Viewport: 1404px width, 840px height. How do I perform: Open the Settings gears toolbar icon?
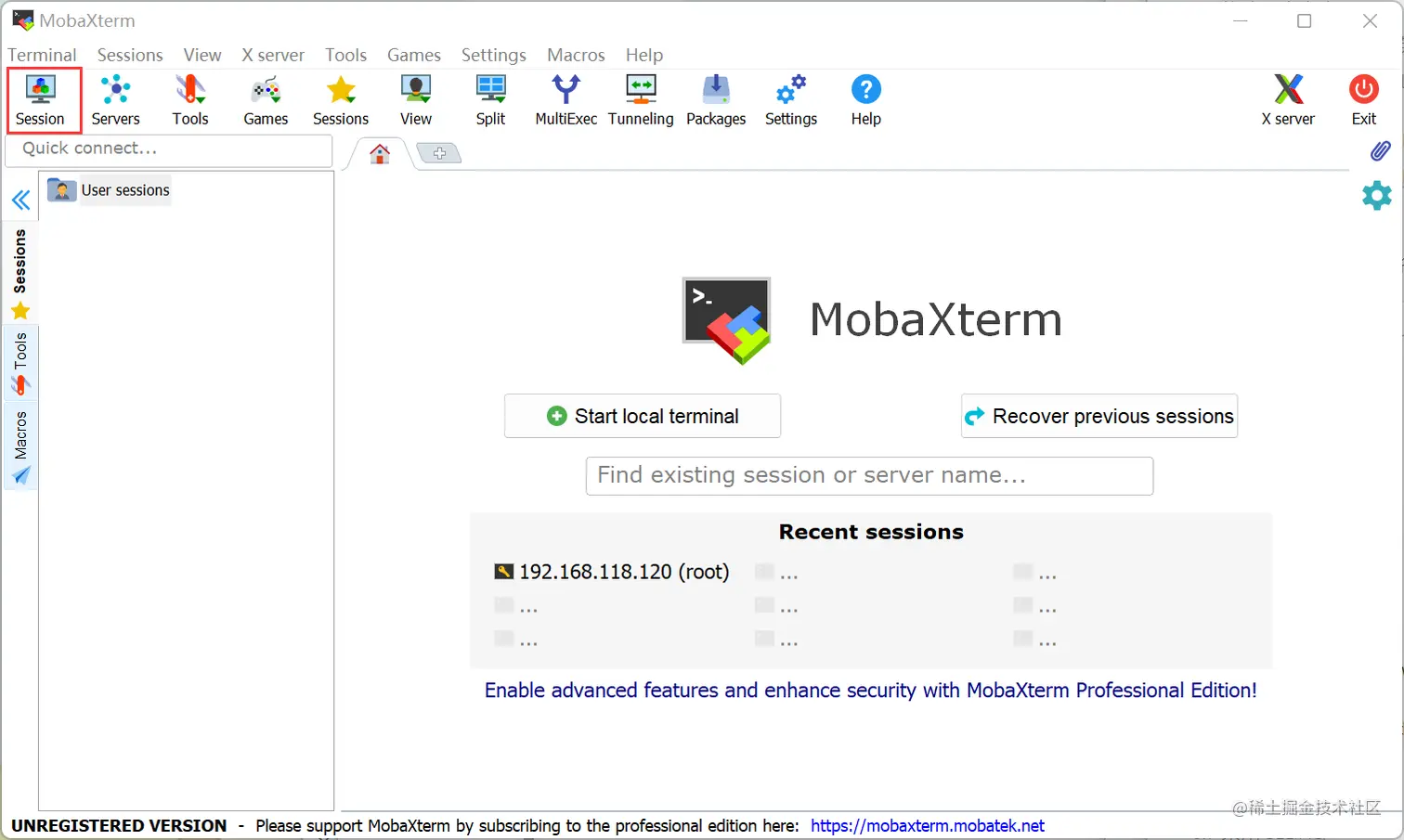coord(791,100)
